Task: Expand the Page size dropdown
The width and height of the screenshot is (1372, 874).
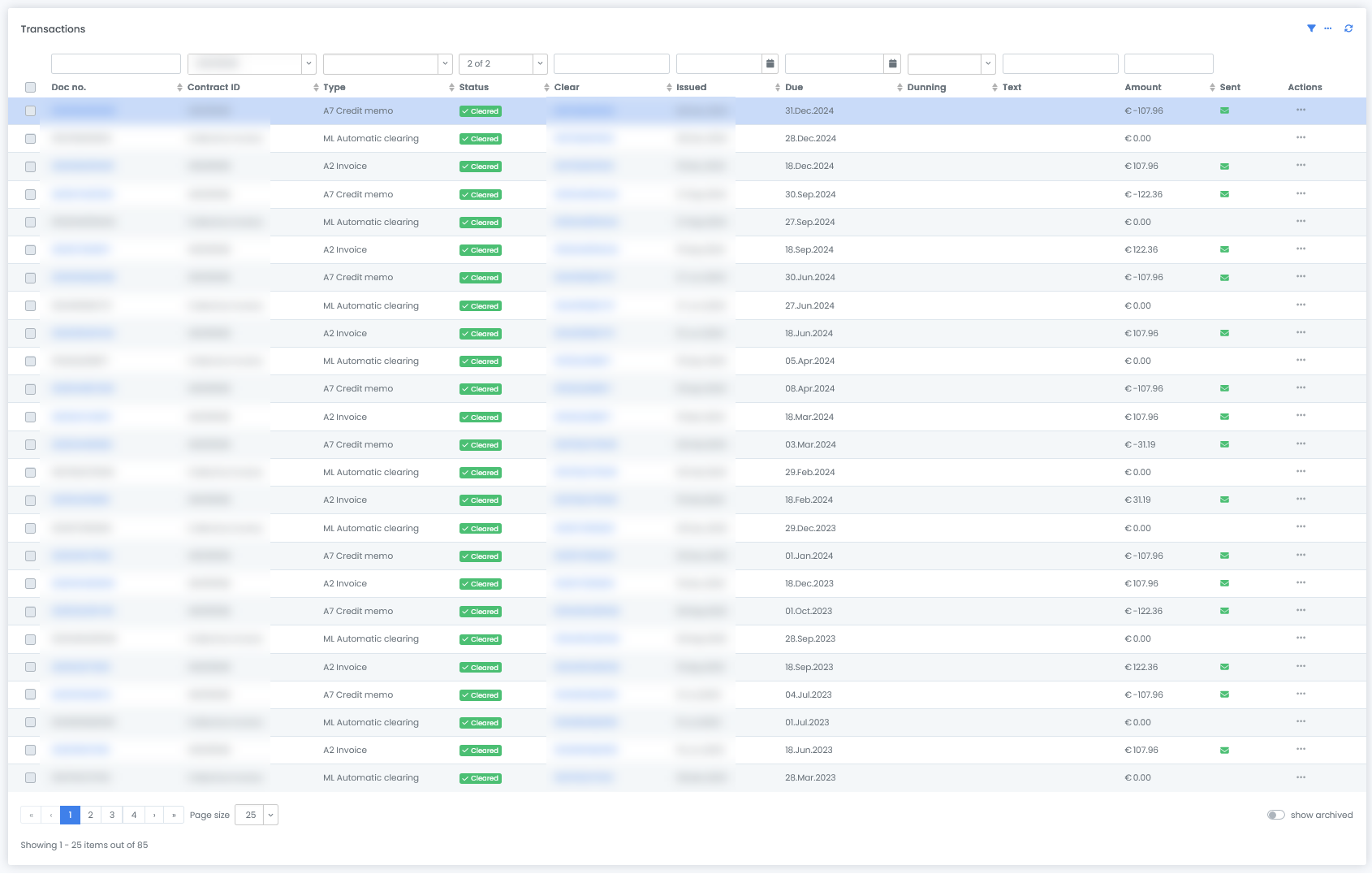Action: click(270, 815)
